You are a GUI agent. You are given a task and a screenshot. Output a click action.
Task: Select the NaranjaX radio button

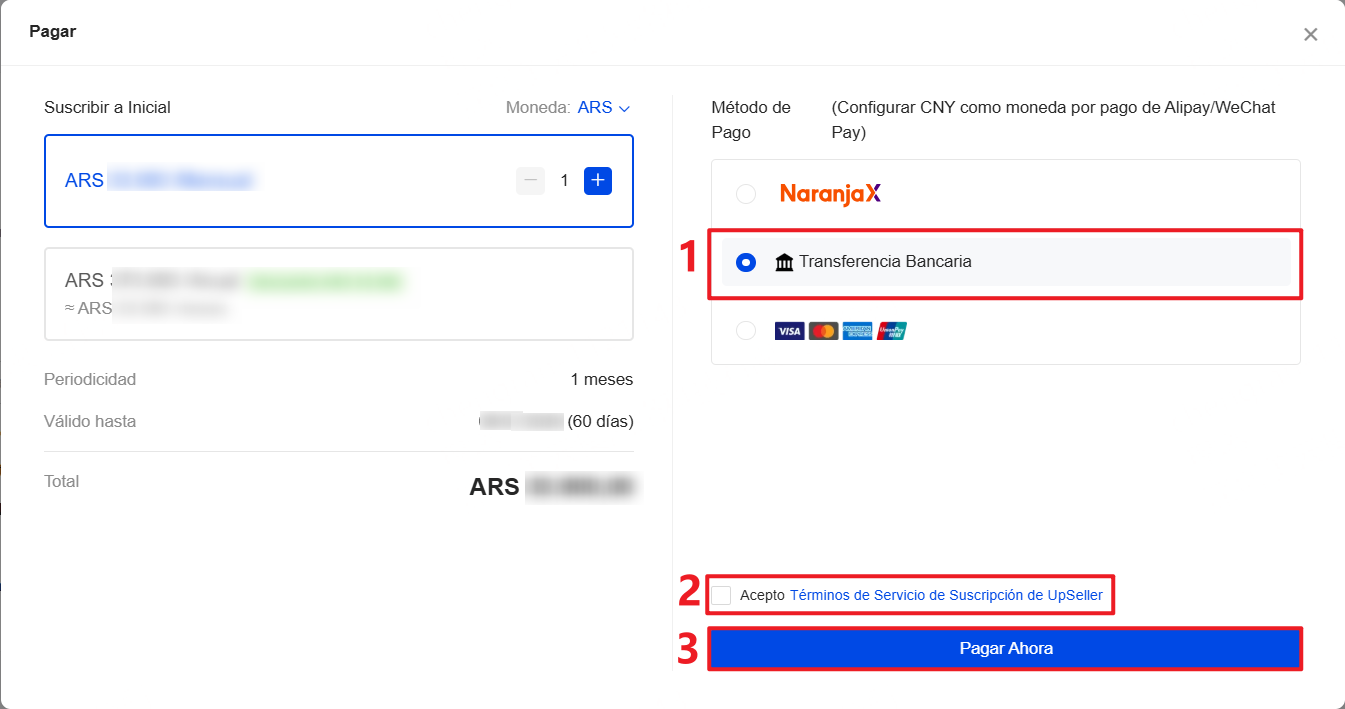click(746, 194)
